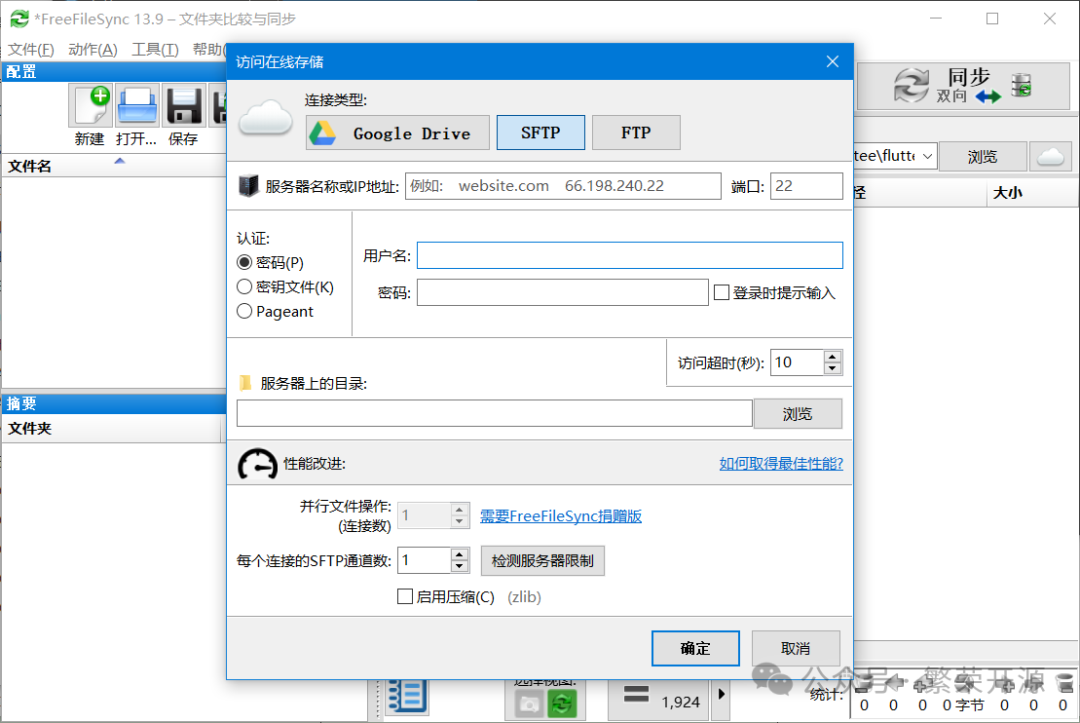Increase SFTP channels per connection
The height and width of the screenshot is (723, 1080).
459,554
